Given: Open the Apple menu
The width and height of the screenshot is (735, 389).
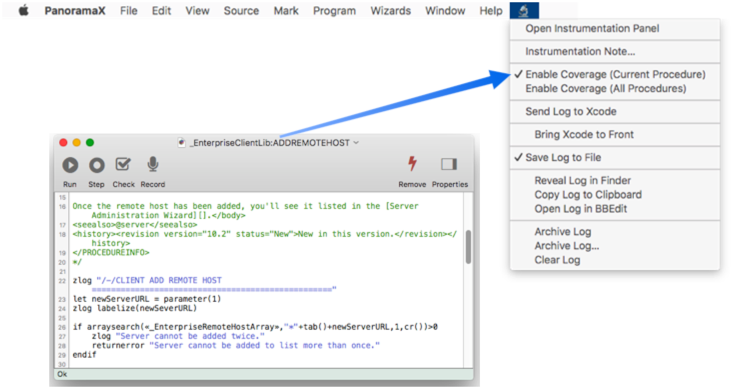Looking at the screenshot, I should 23,10.
